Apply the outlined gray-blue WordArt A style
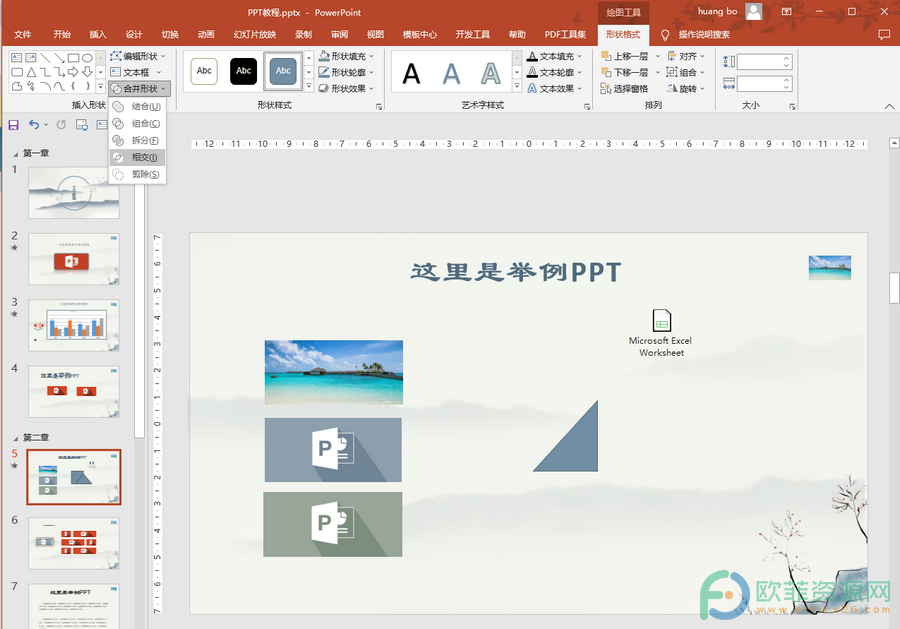Screen dimensions: 900x629 tap(491, 73)
